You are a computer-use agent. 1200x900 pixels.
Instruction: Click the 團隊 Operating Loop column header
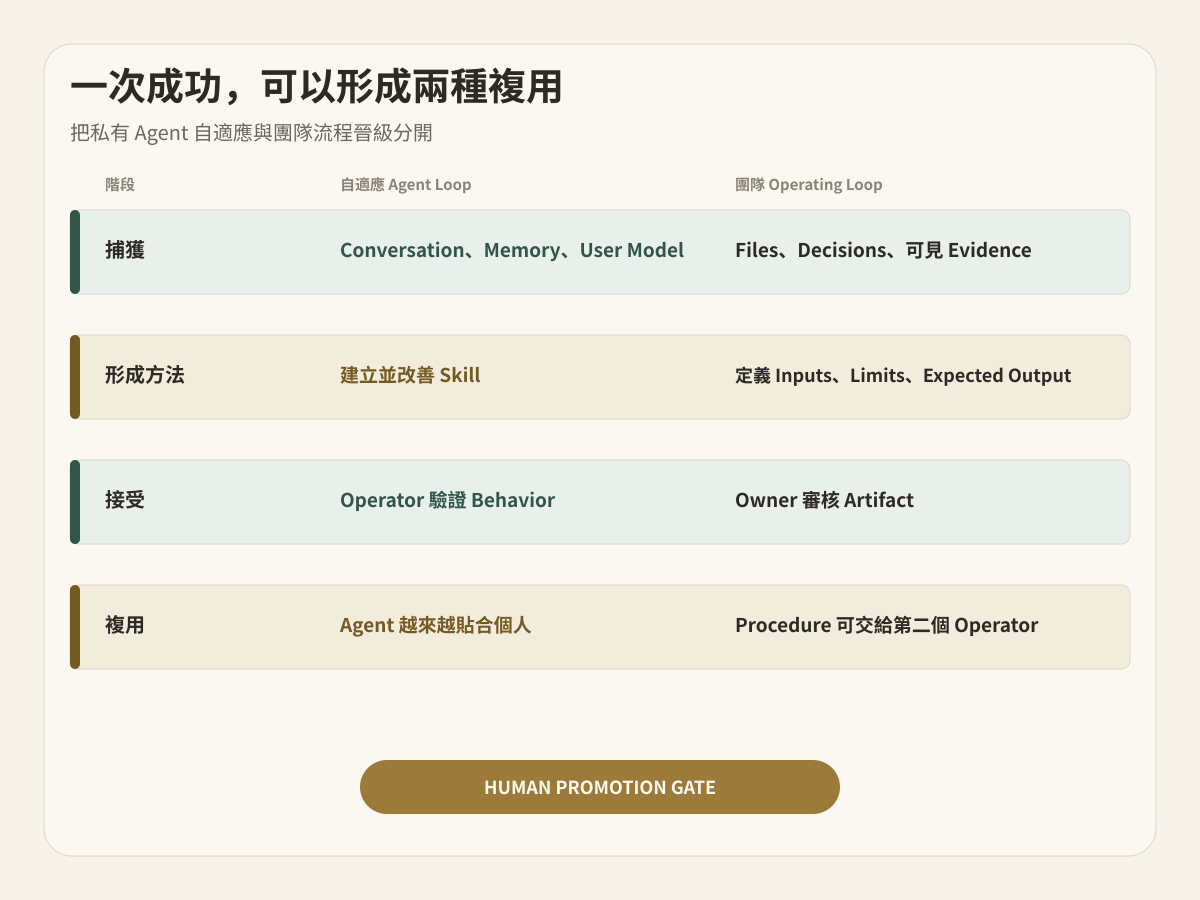point(808,185)
